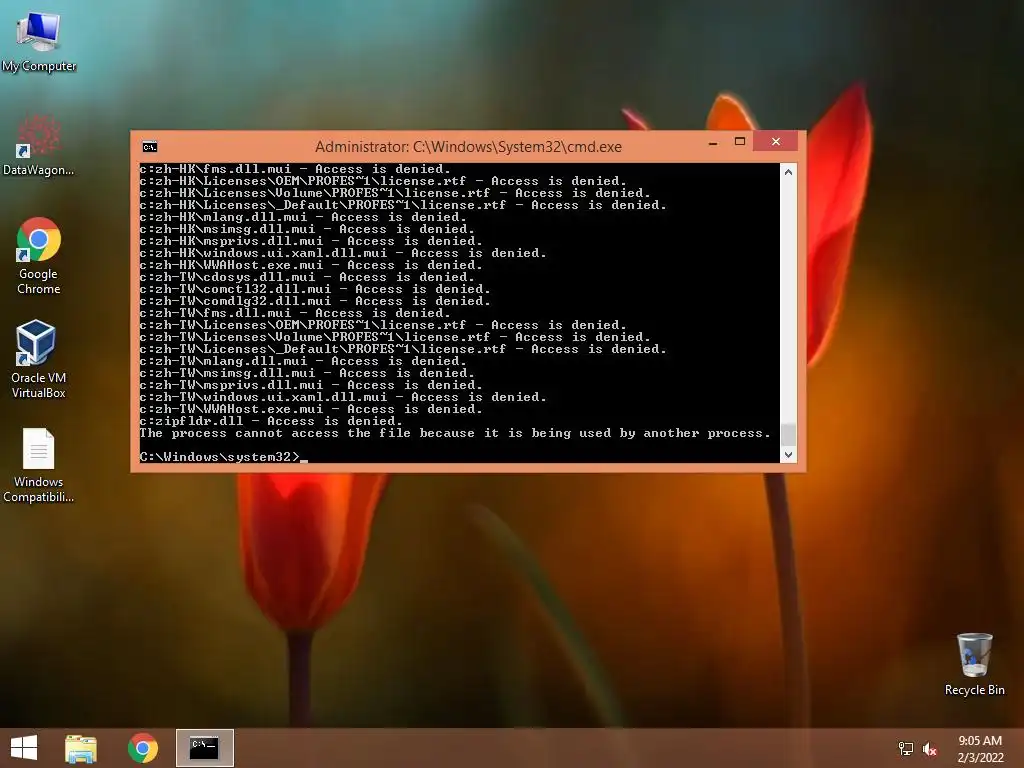This screenshot has width=1024, height=768.
Task: Click the 'being used by another process' message
Action: click(455, 433)
